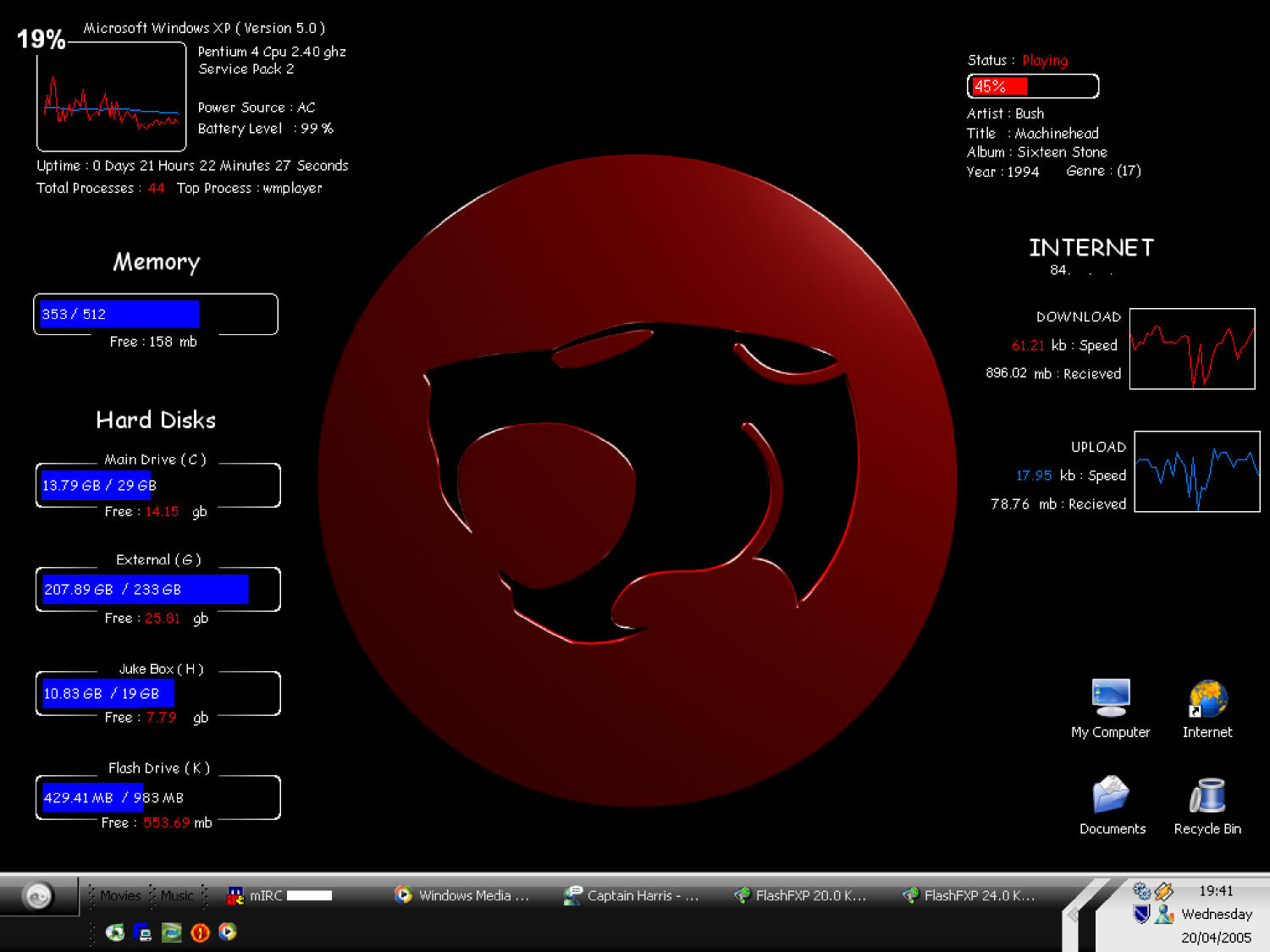Image resolution: width=1270 pixels, height=952 pixels.
Task: Click the 'Title : Machinehead' text
Action: 1033,133
